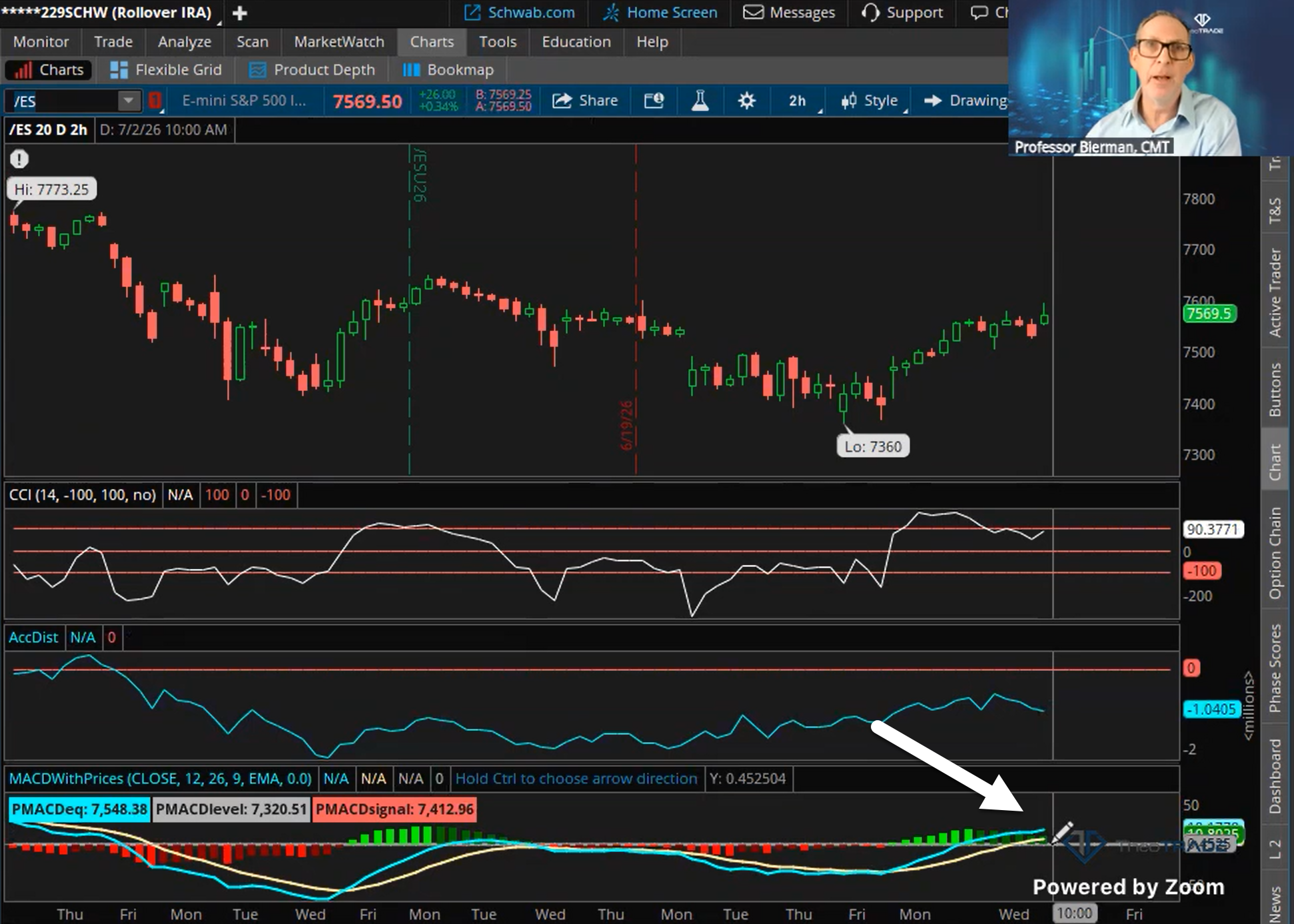1294x924 pixels.
Task: Open the Phase Scores sidebar panel
Action: click(1275, 668)
